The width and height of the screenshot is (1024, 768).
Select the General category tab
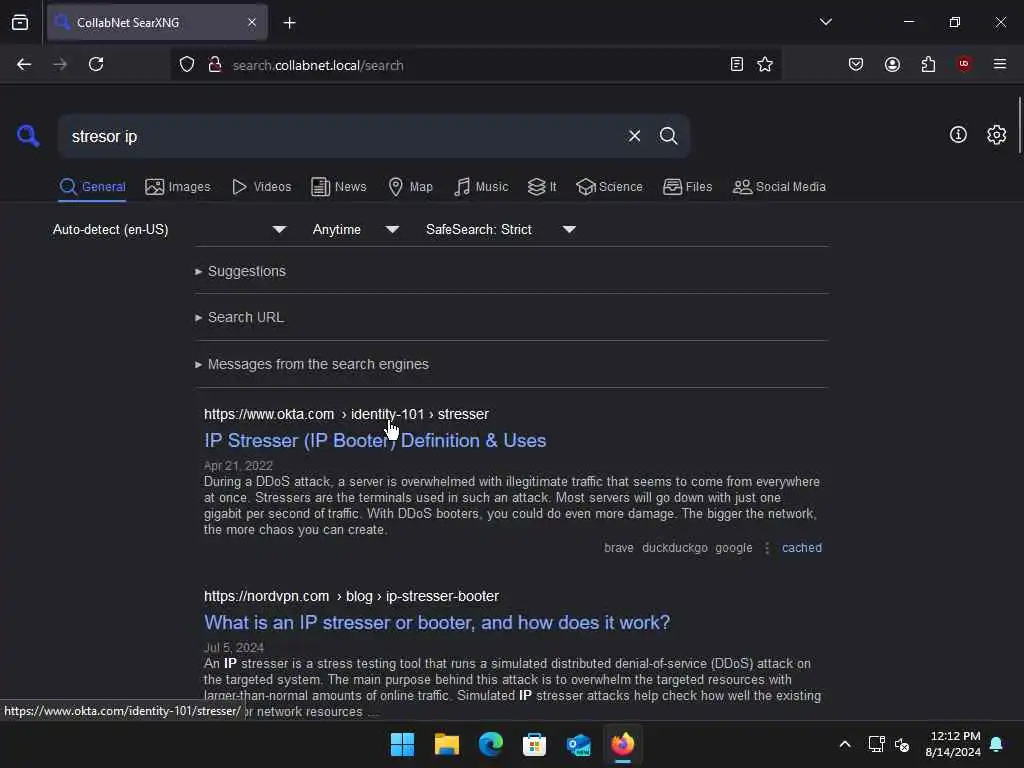[92, 187]
